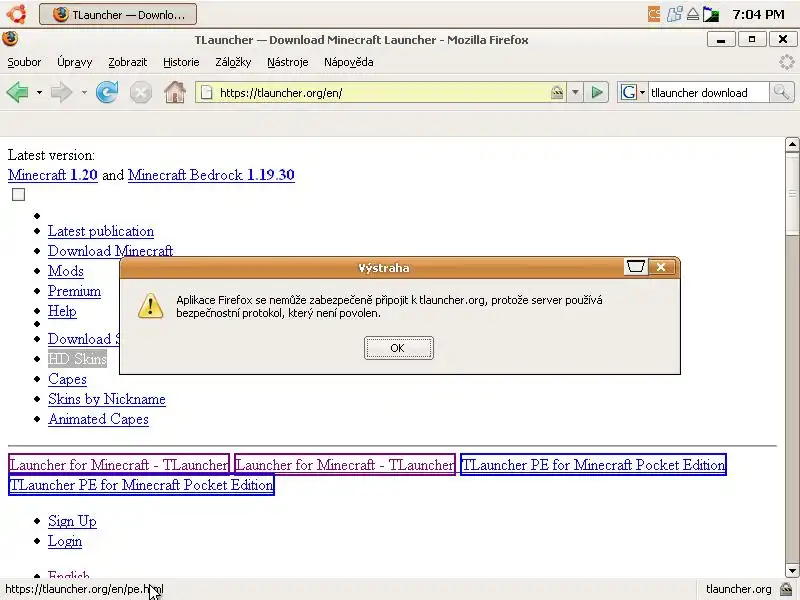Open the Mods link
The height and width of the screenshot is (600, 800).
coord(65,271)
